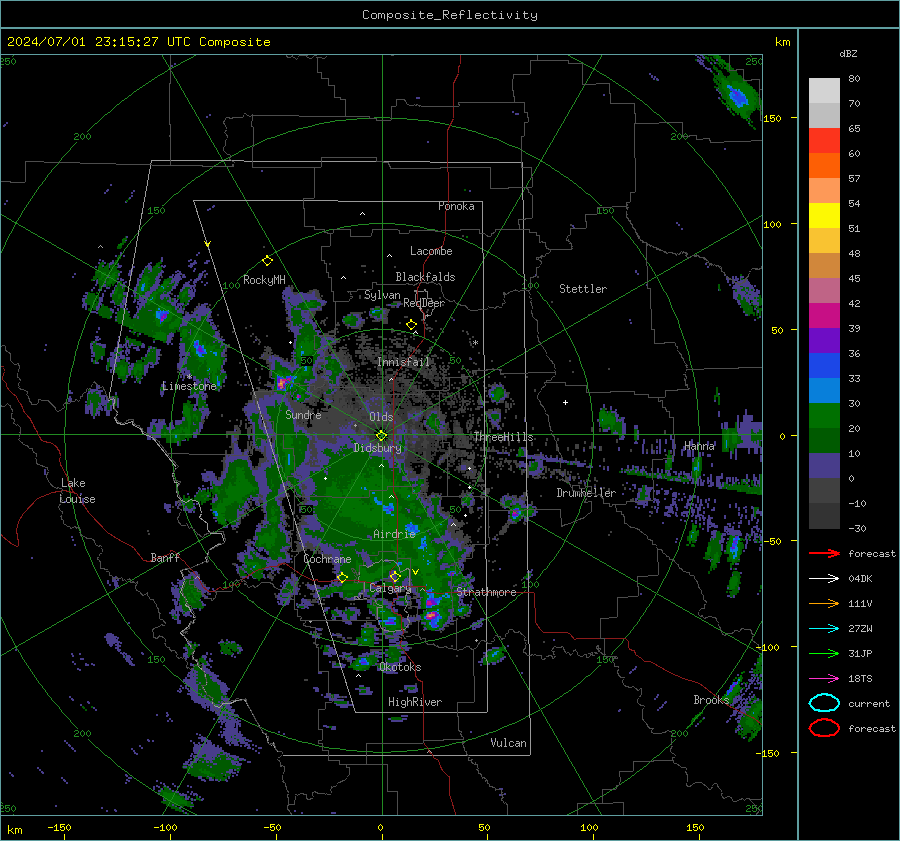
Task: Click the Strathmore label
Action: pos(486,592)
